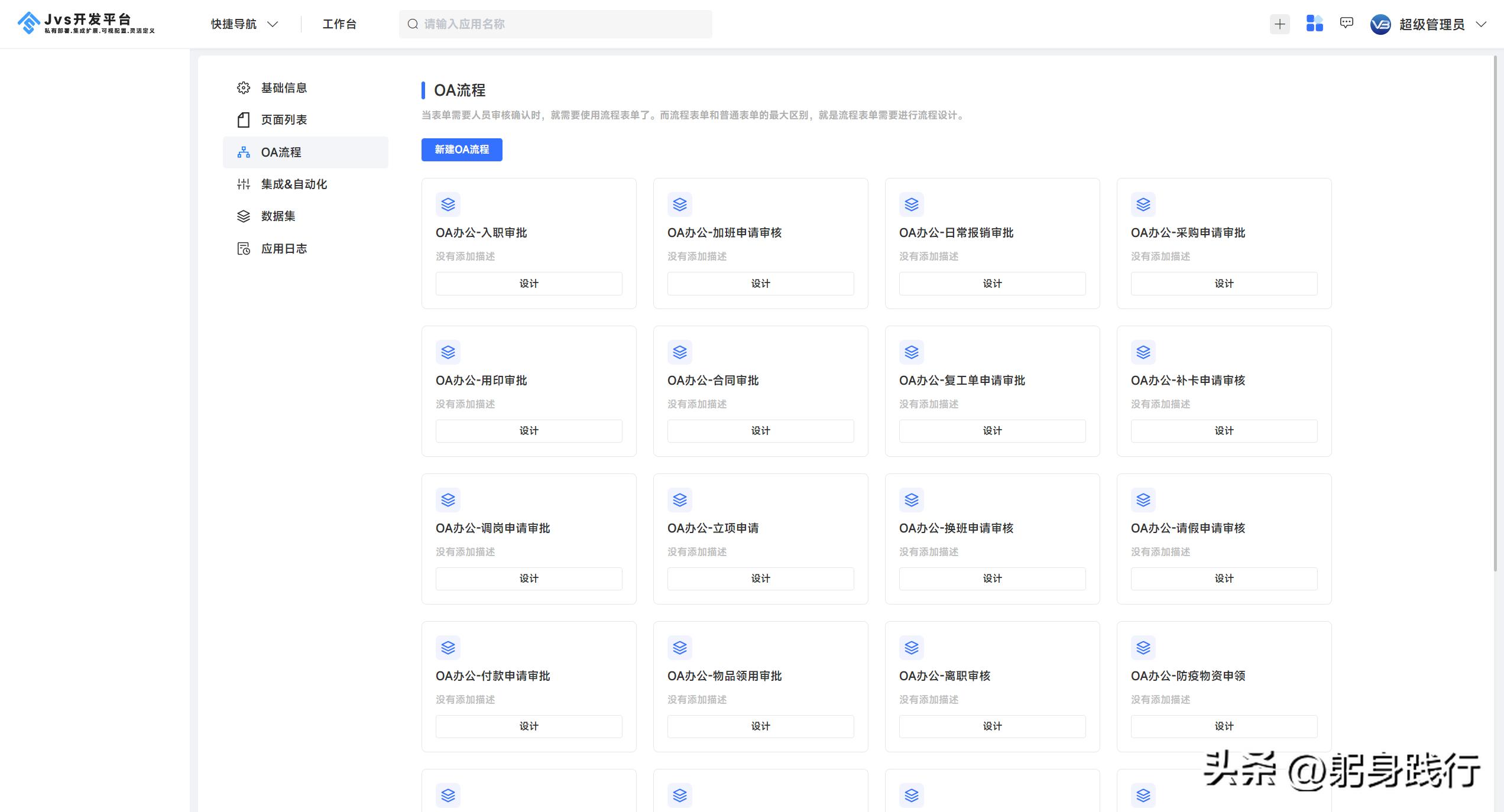Click the 页面列表 page icon
1504x812 pixels.
point(244,120)
